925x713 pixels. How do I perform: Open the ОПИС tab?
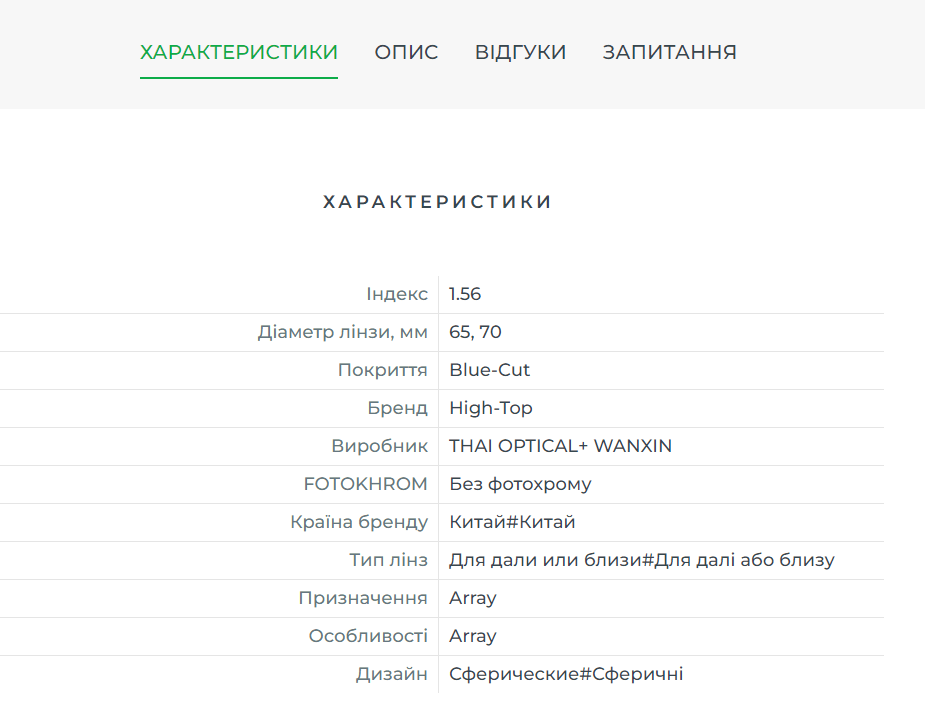pyautogui.click(x=406, y=52)
